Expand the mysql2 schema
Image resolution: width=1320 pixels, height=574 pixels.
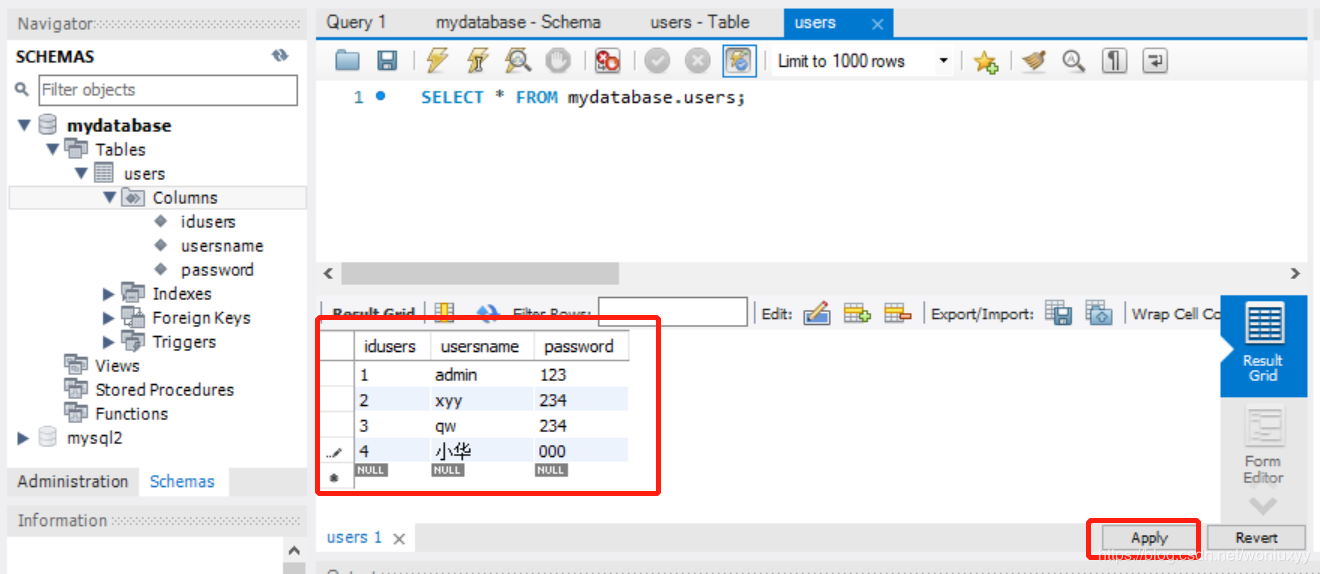(24, 438)
